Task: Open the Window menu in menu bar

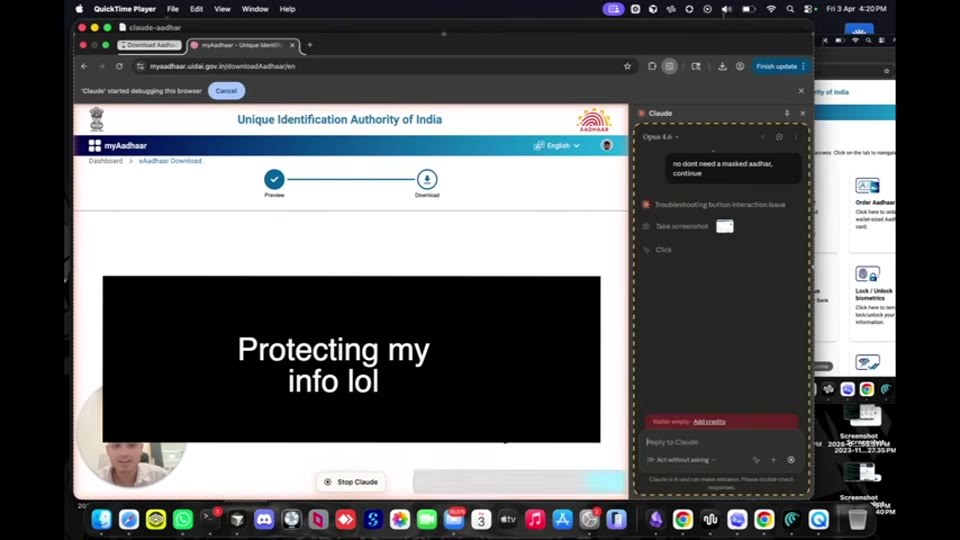Action: click(x=255, y=9)
